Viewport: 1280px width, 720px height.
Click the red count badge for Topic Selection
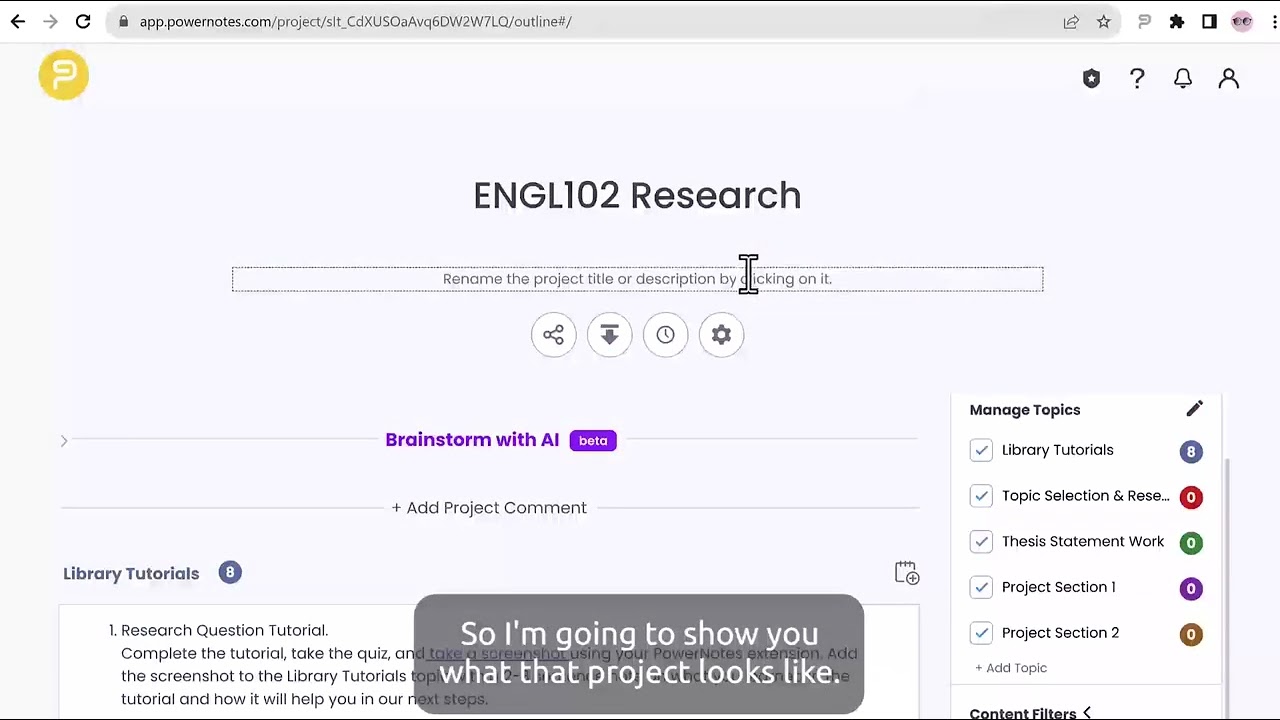tap(1190, 497)
